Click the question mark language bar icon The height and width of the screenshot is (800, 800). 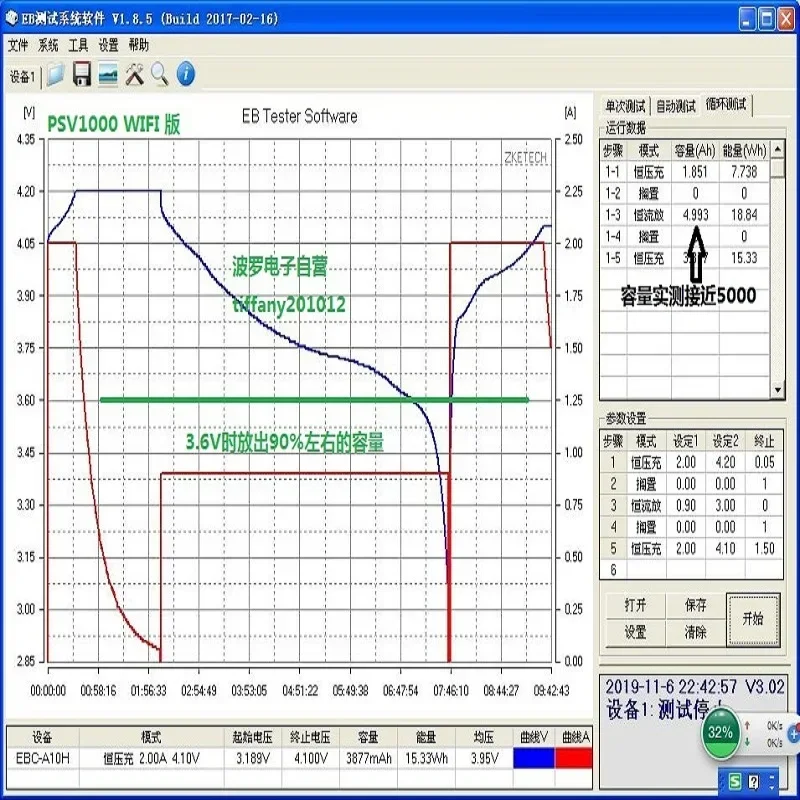click(x=753, y=780)
